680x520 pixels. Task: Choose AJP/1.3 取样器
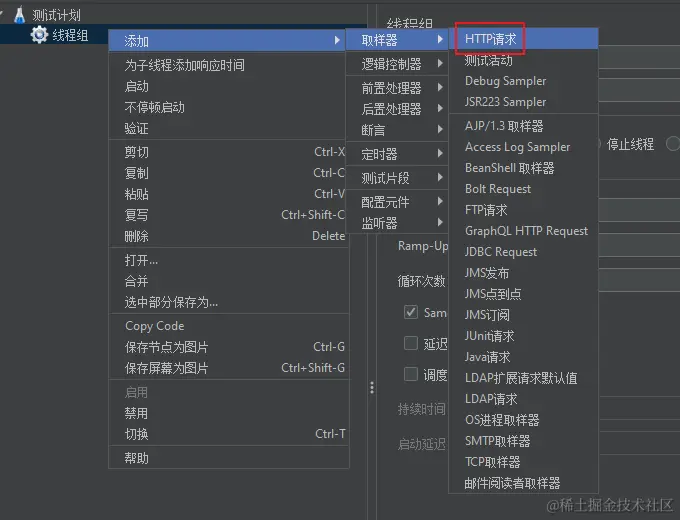coord(523,126)
